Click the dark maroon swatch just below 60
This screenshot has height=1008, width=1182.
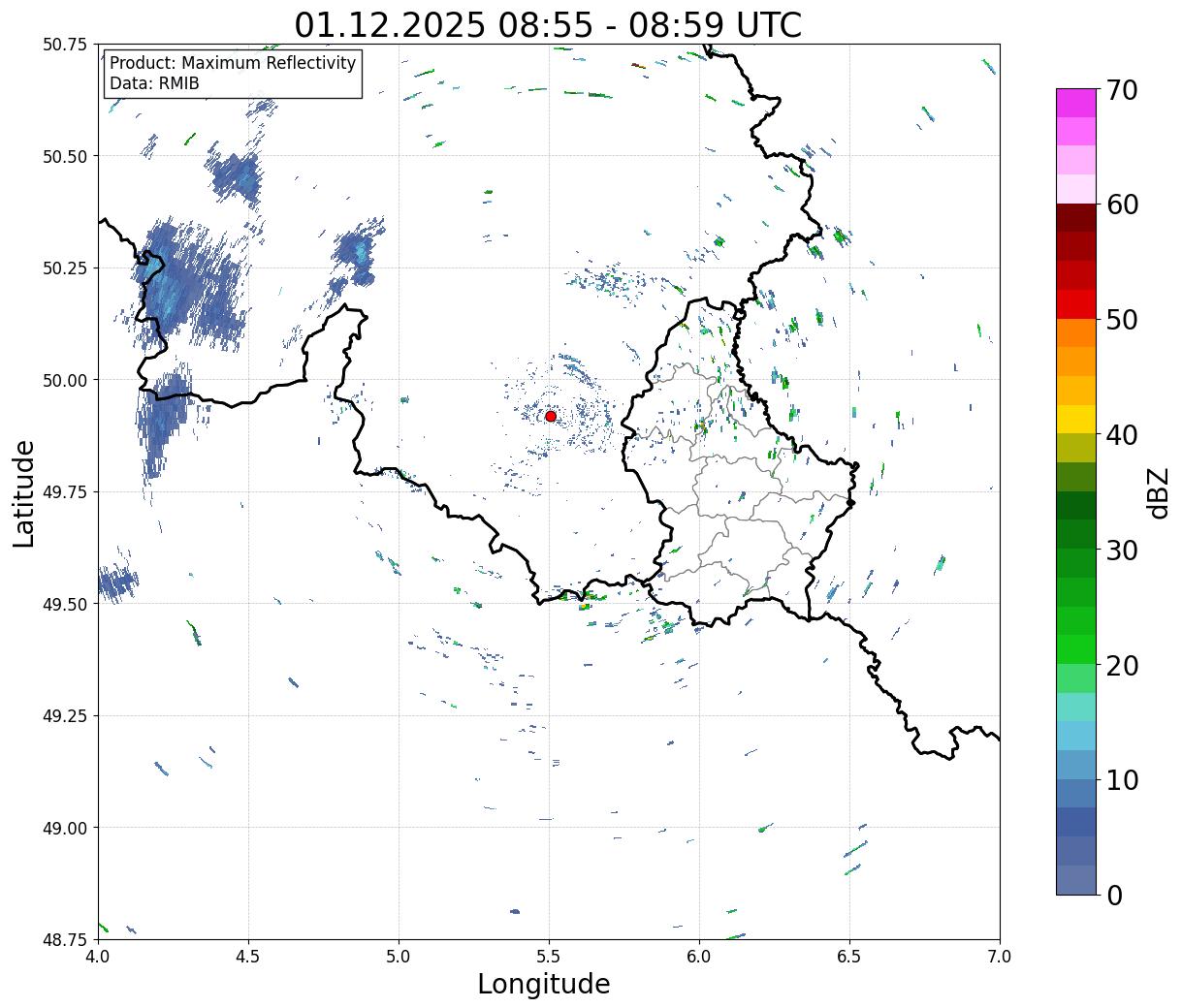tap(1076, 218)
